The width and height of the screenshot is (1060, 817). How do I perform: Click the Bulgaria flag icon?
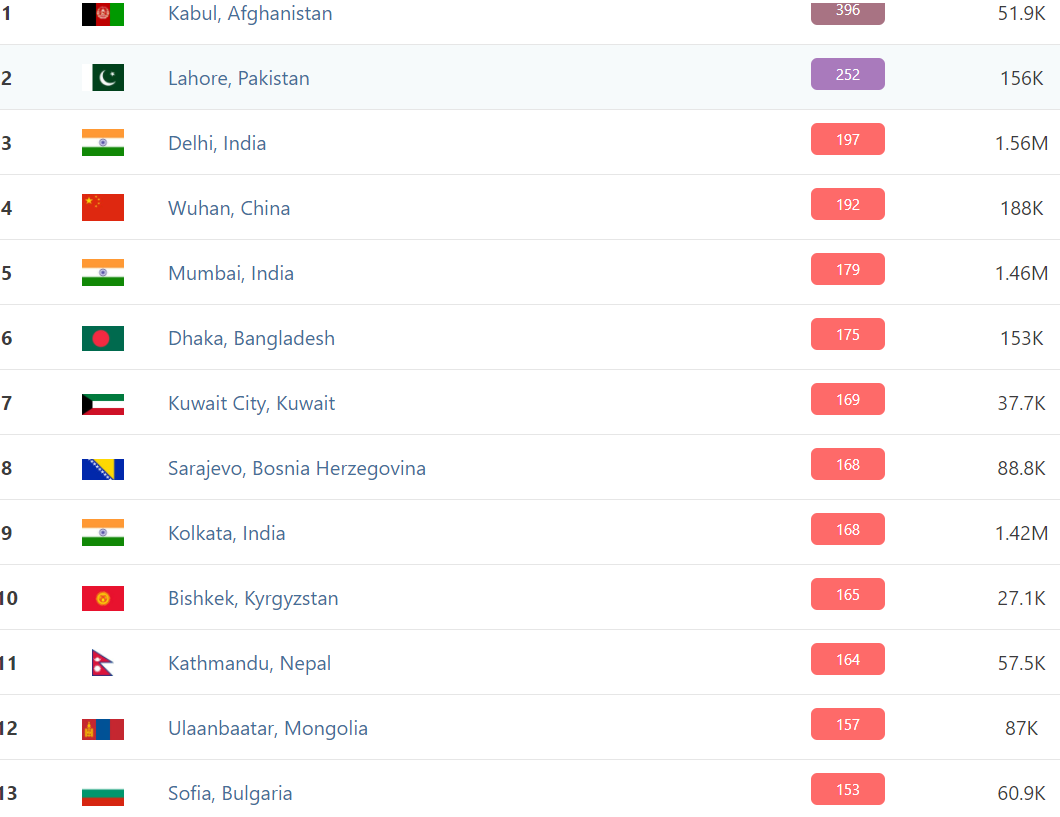(103, 796)
